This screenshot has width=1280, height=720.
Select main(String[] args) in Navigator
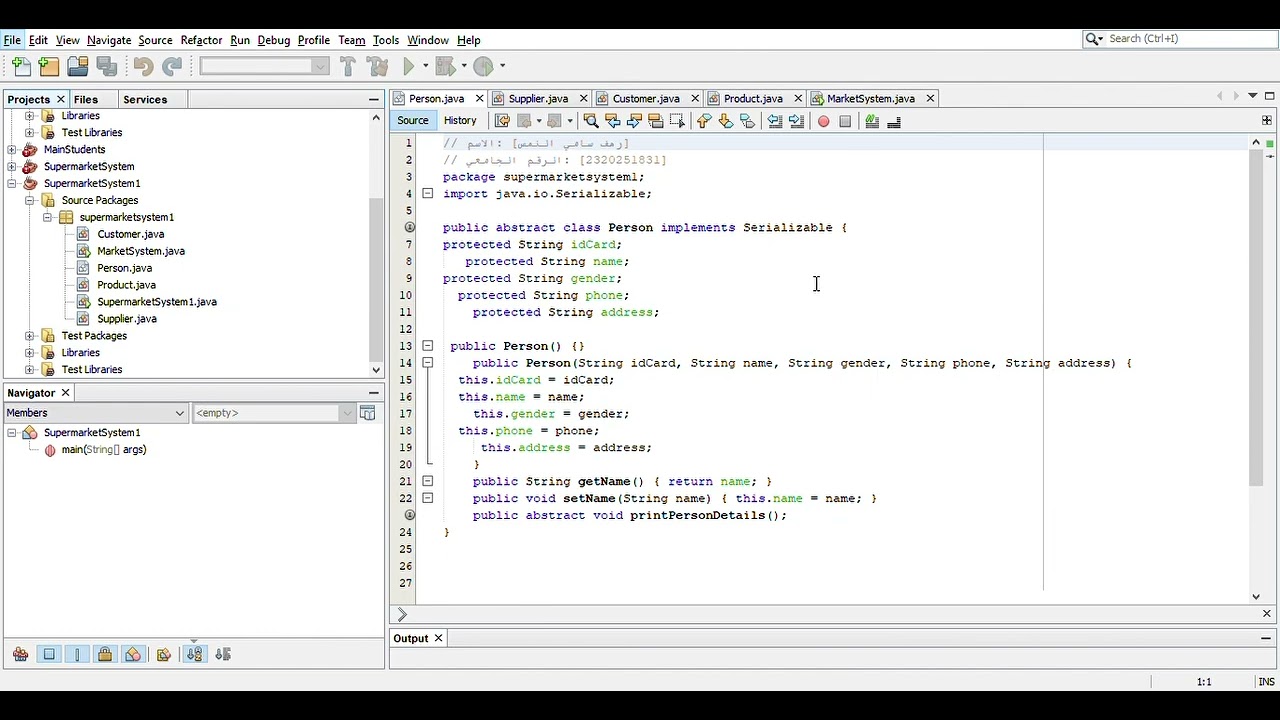click(x=104, y=450)
